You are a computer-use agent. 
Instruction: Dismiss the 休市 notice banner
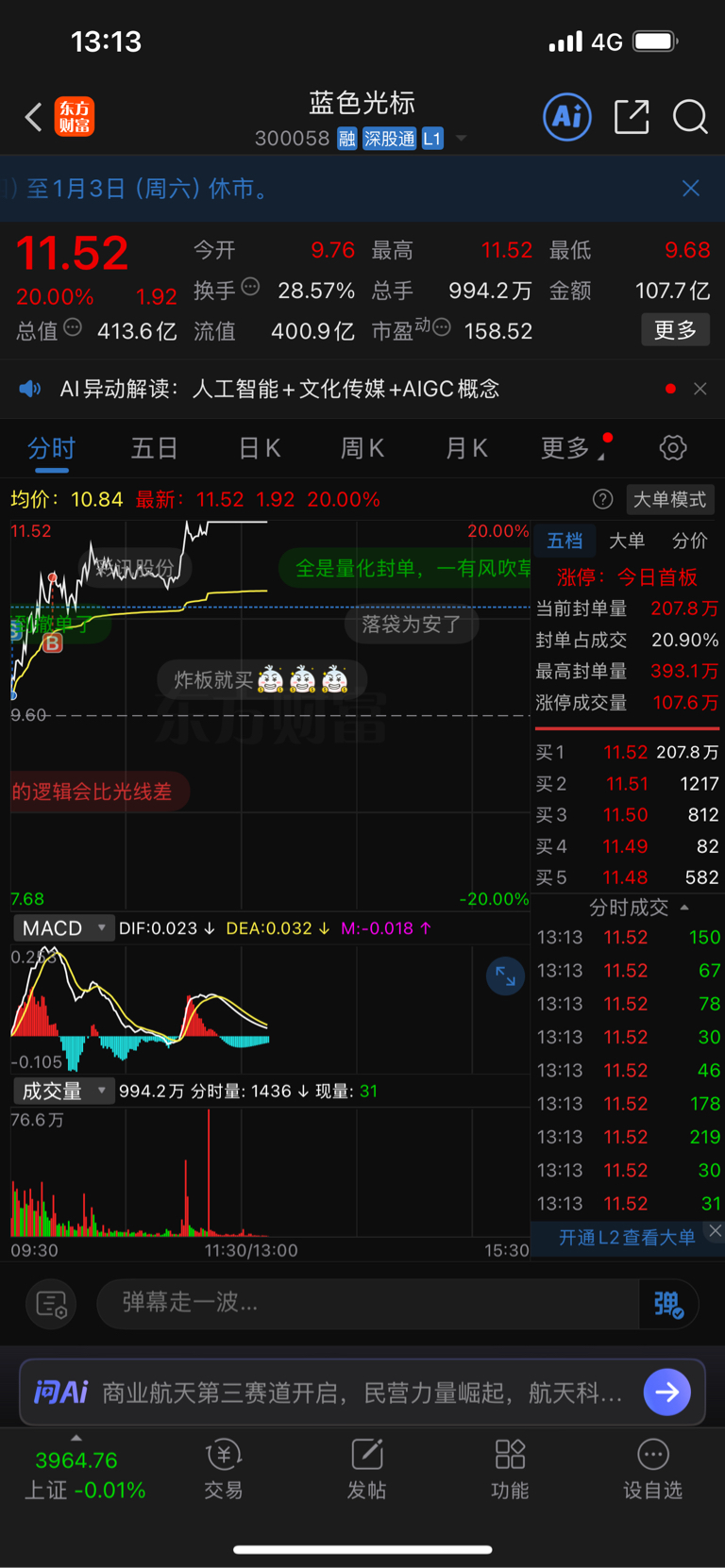(x=691, y=189)
